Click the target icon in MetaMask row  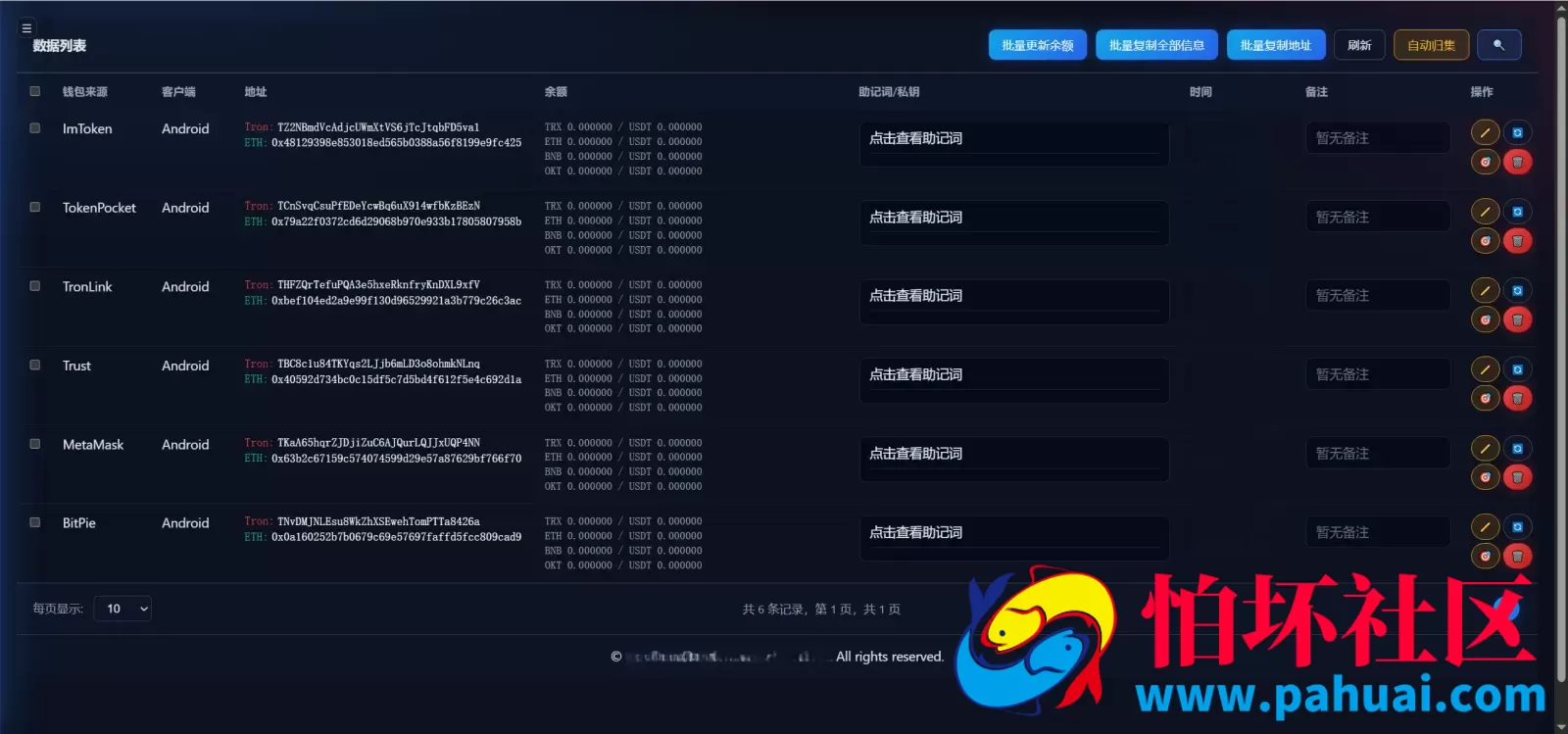1485,477
